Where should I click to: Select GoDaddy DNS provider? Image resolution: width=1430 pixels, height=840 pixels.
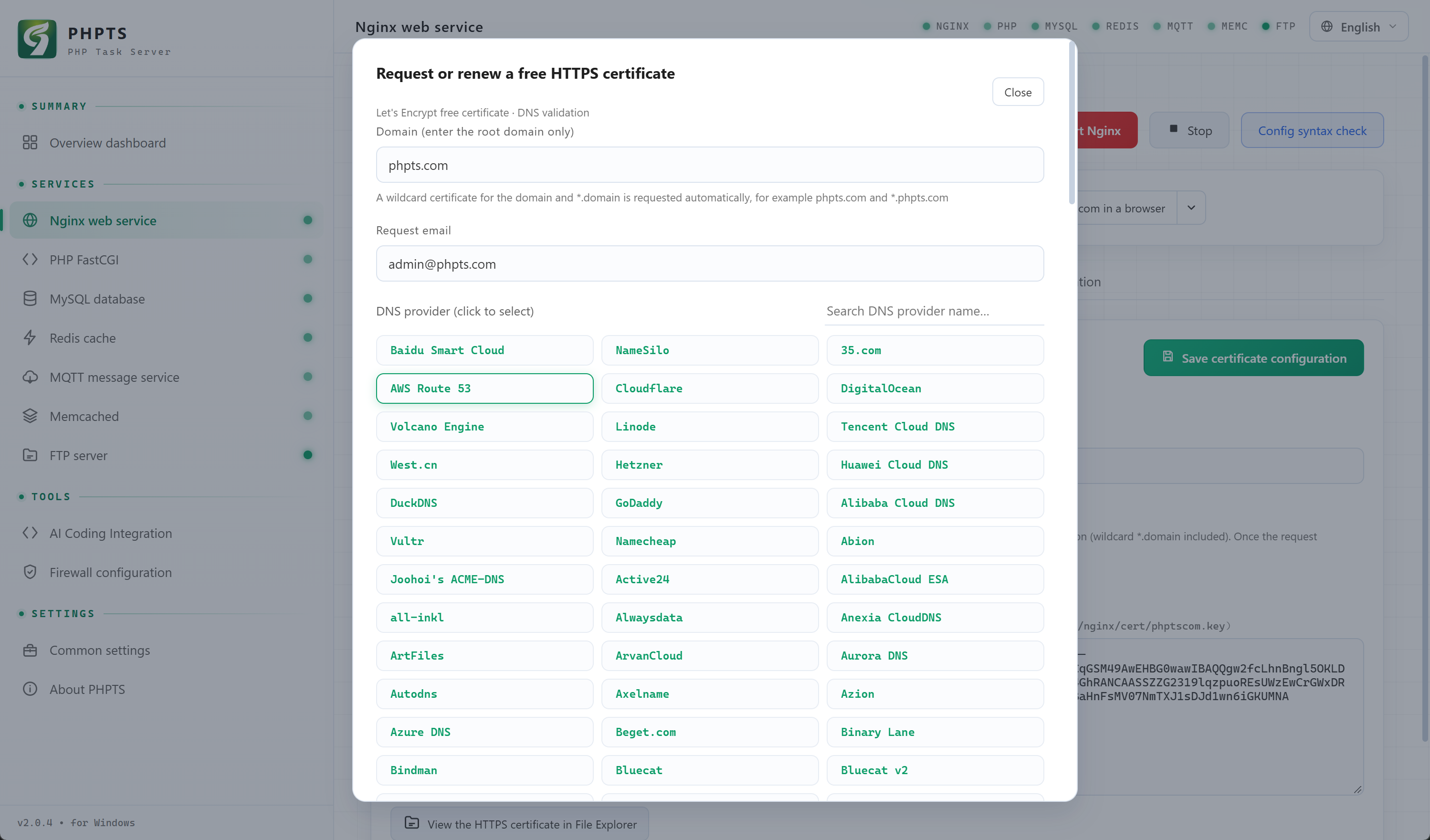point(710,503)
